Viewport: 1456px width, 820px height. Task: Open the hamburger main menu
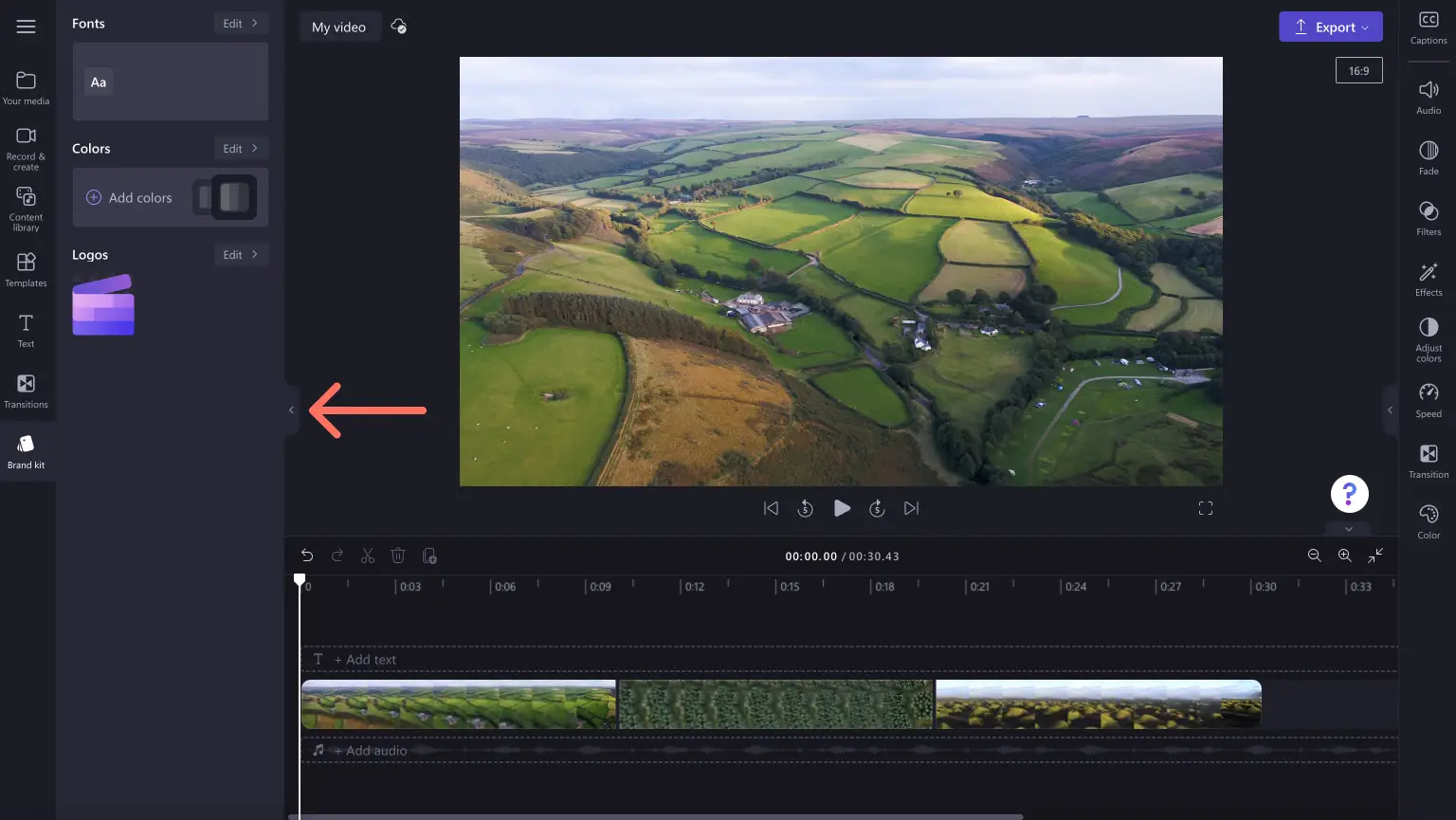[26, 27]
